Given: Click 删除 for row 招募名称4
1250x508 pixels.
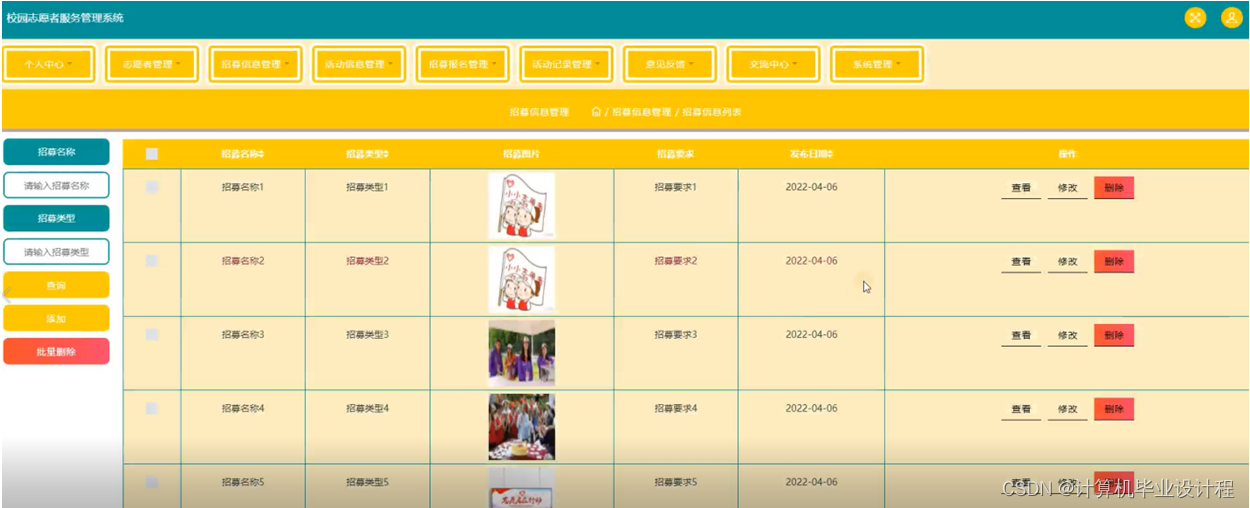Looking at the screenshot, I should pos(1114,410).
